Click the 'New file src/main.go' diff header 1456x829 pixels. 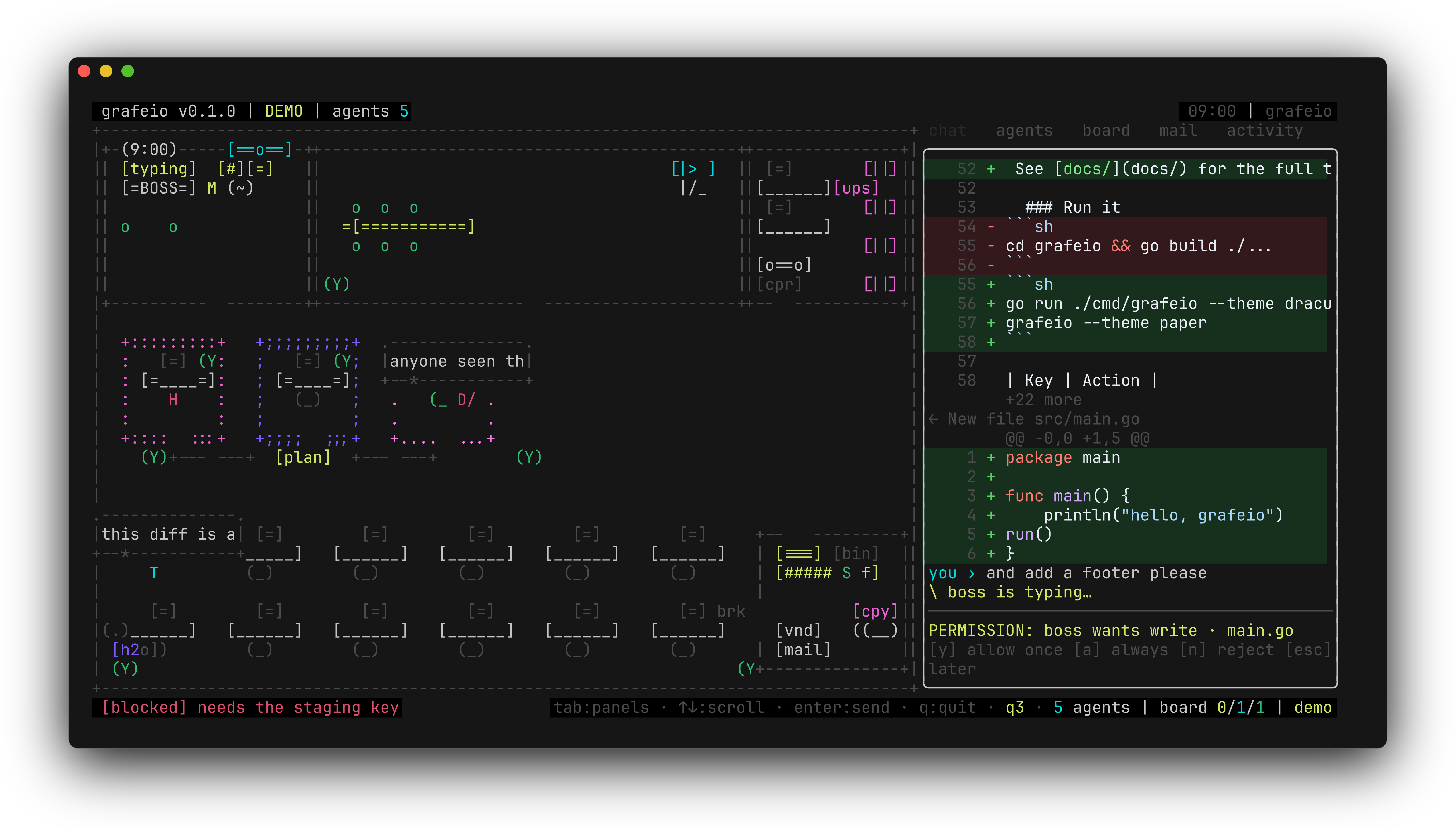1043,419
